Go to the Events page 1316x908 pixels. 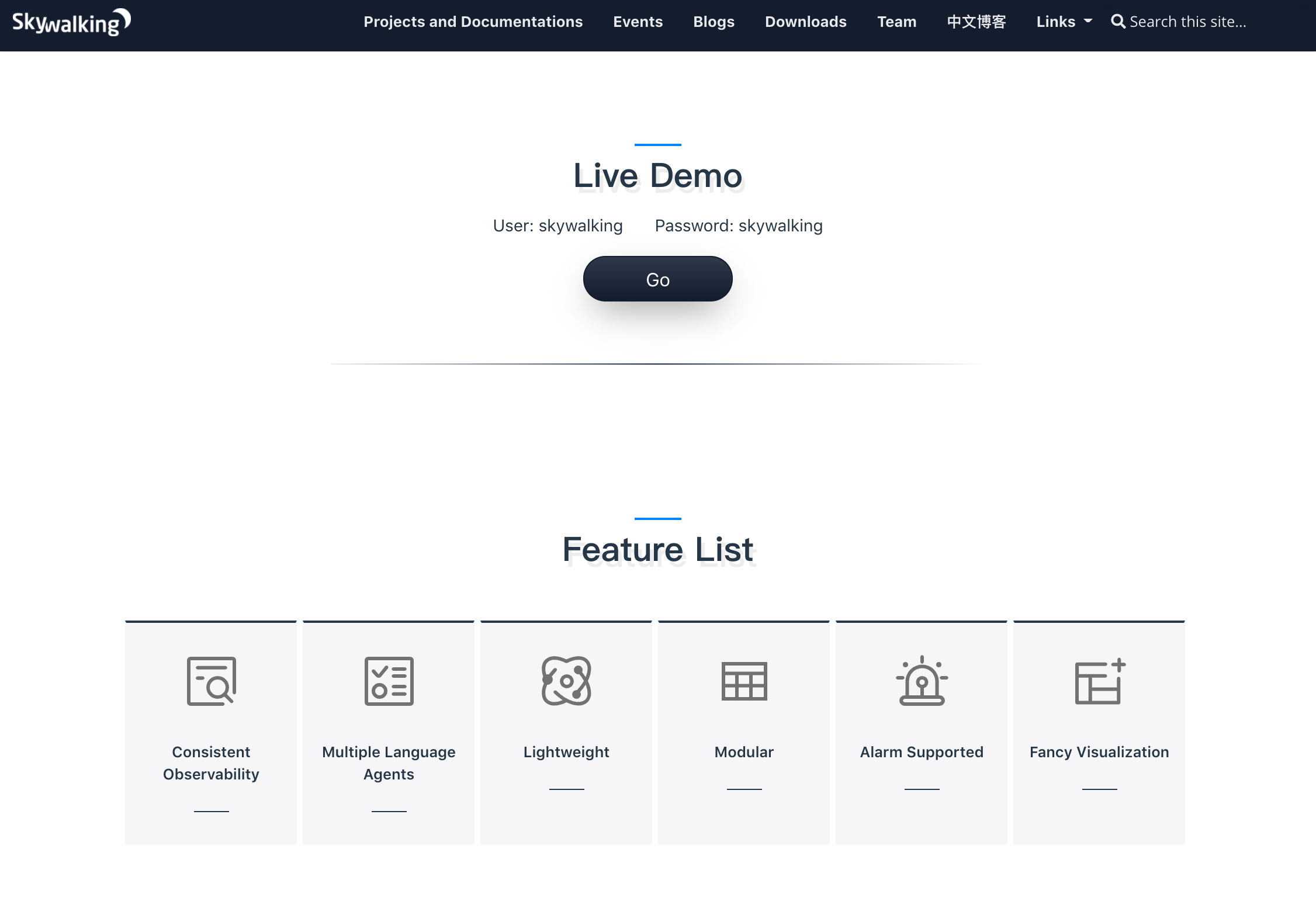pyautogui.click(x=638, y=22)
